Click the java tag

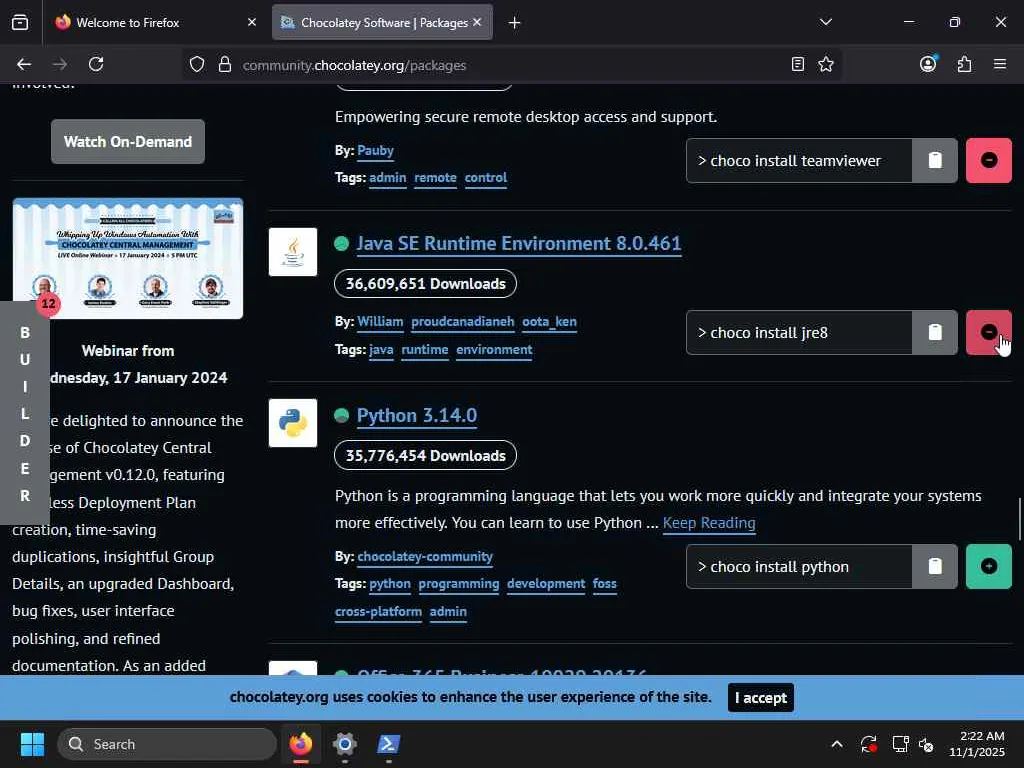click(381, 349)
